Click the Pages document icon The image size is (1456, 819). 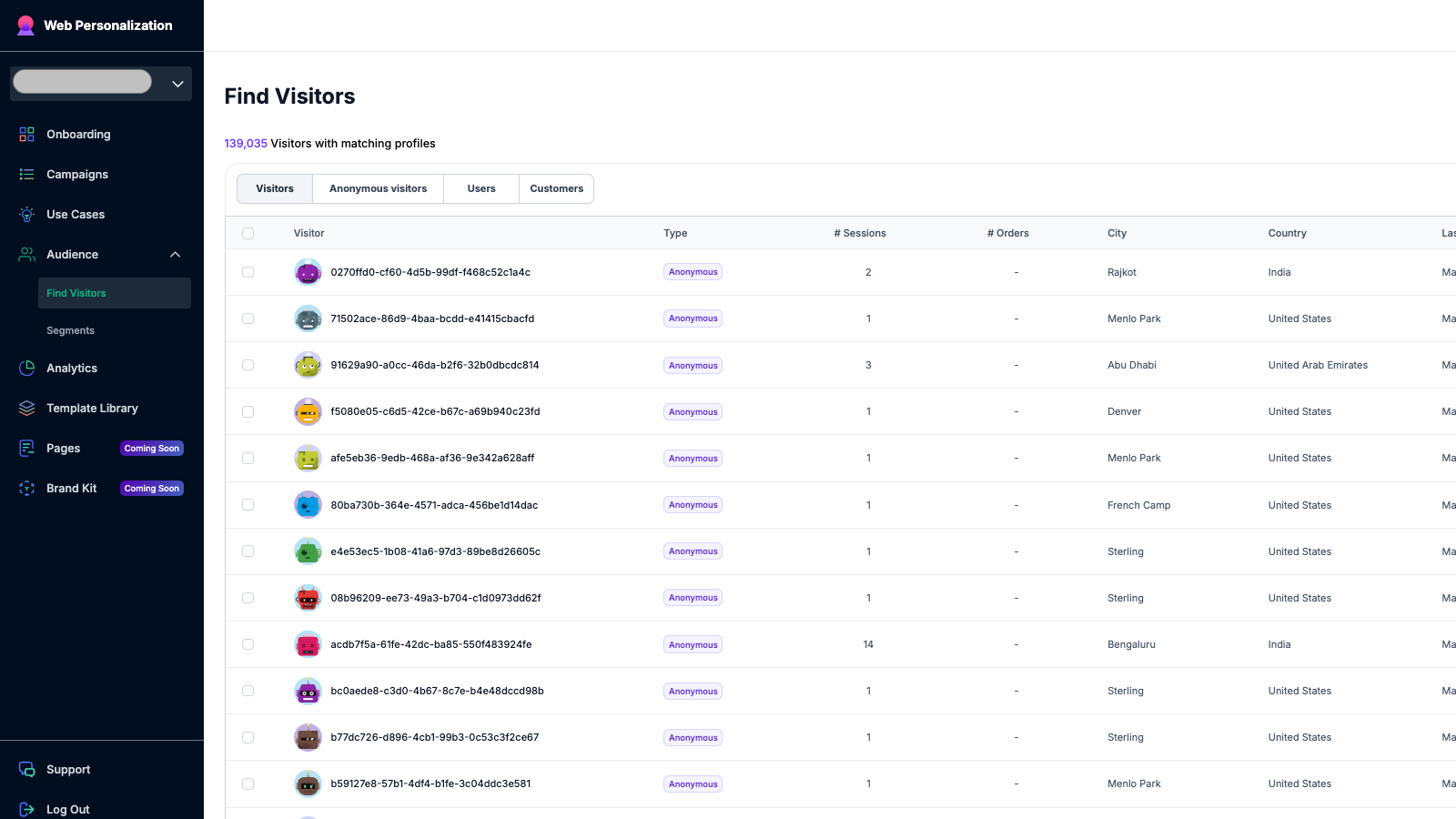[27, 449]
